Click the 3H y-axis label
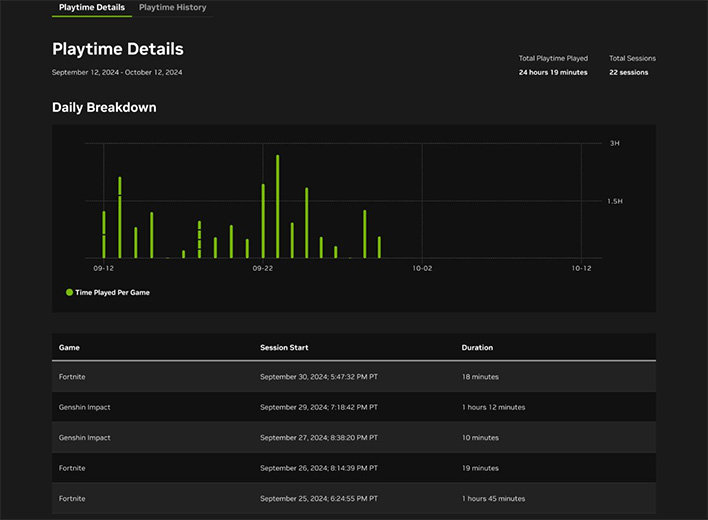Image resolution: width=708 pixels, height=520 pixels. [615, 143]
